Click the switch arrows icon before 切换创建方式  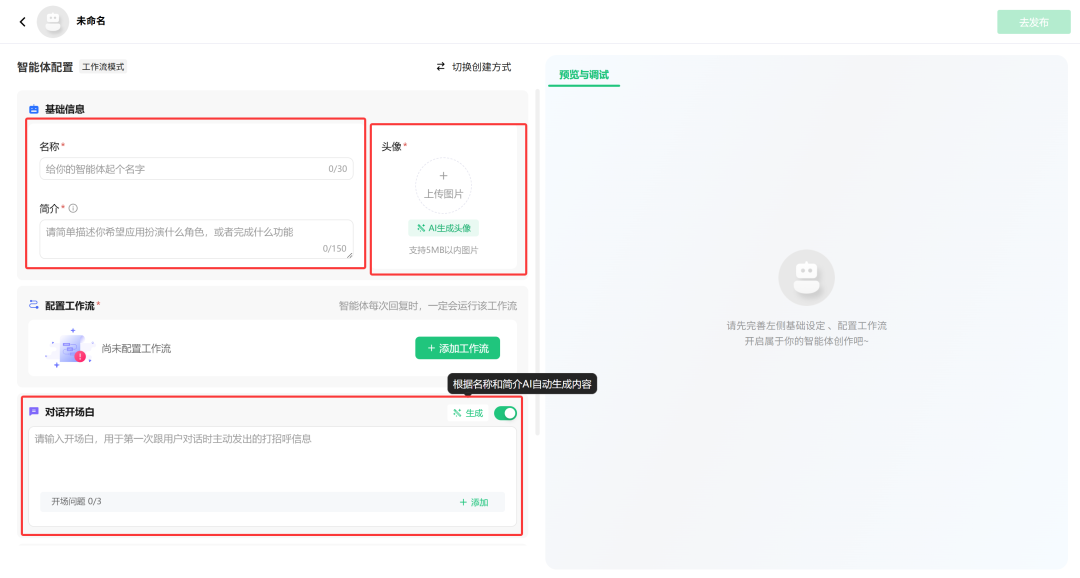tap(441, 67)
